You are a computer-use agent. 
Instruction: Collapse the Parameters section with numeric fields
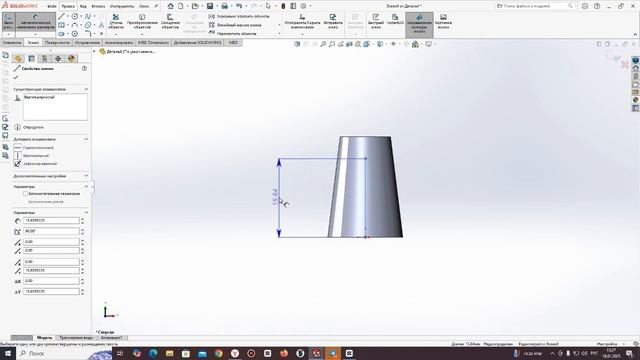coord(86,213)
